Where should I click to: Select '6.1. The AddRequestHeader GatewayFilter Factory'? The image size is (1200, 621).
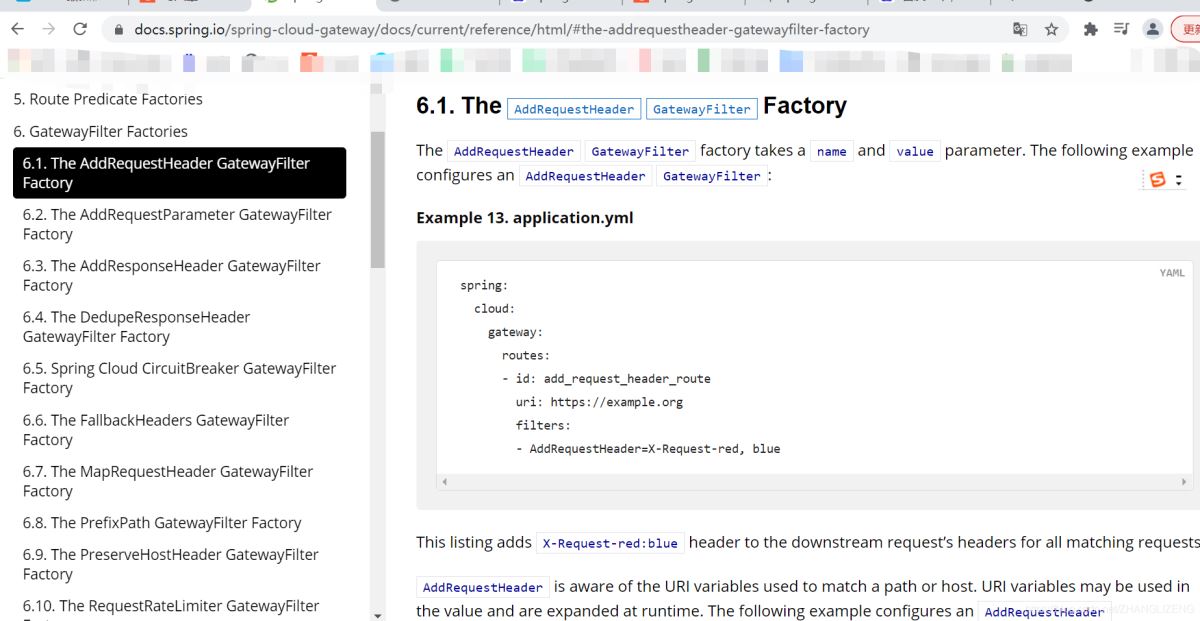click(x=179, y=173)
